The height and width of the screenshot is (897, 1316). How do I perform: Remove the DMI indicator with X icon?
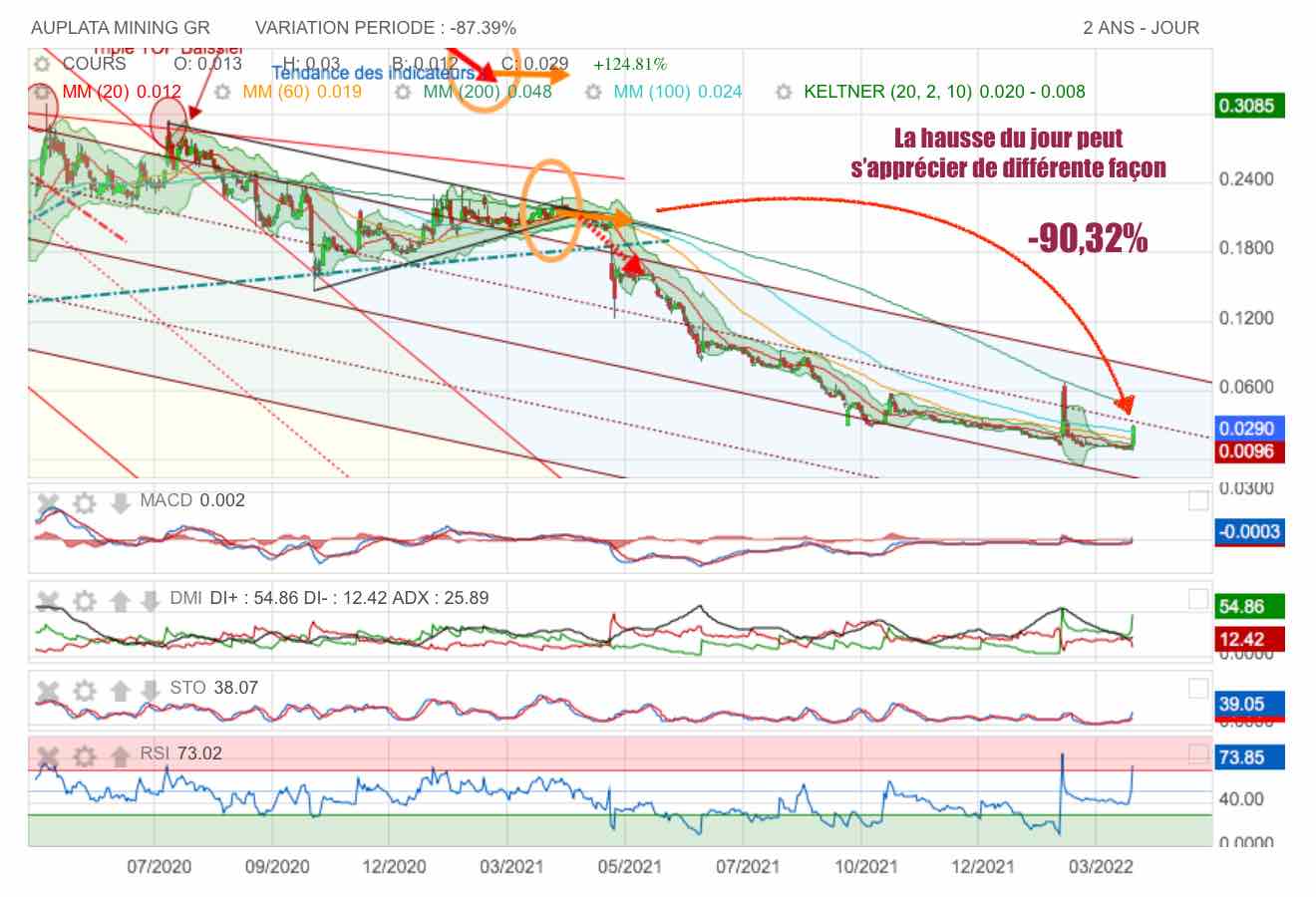(48, 600)
